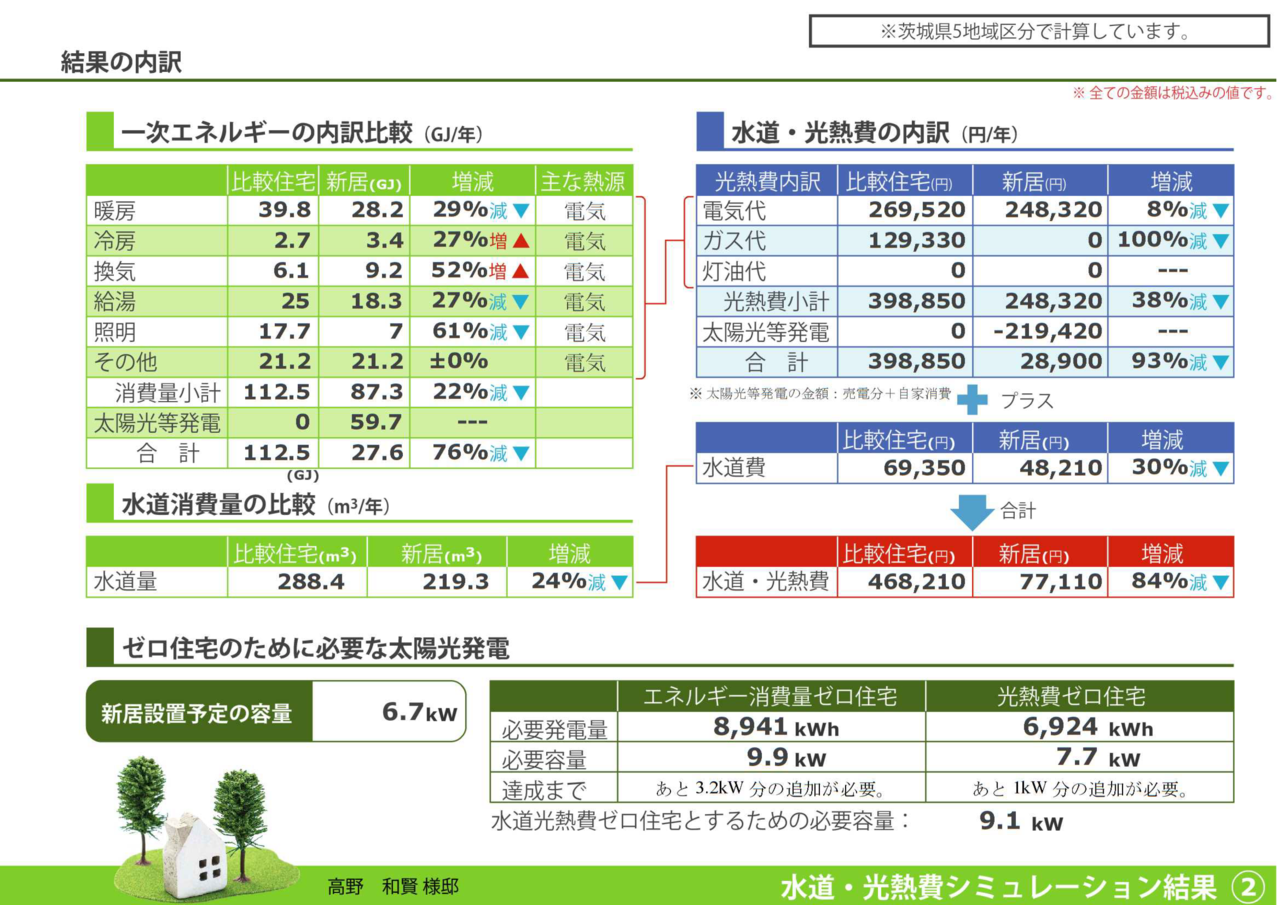Click the 新居設置予定の容量 label
Screen dimensions: 1280x905
pyautogui.click(x=197, y=713)
